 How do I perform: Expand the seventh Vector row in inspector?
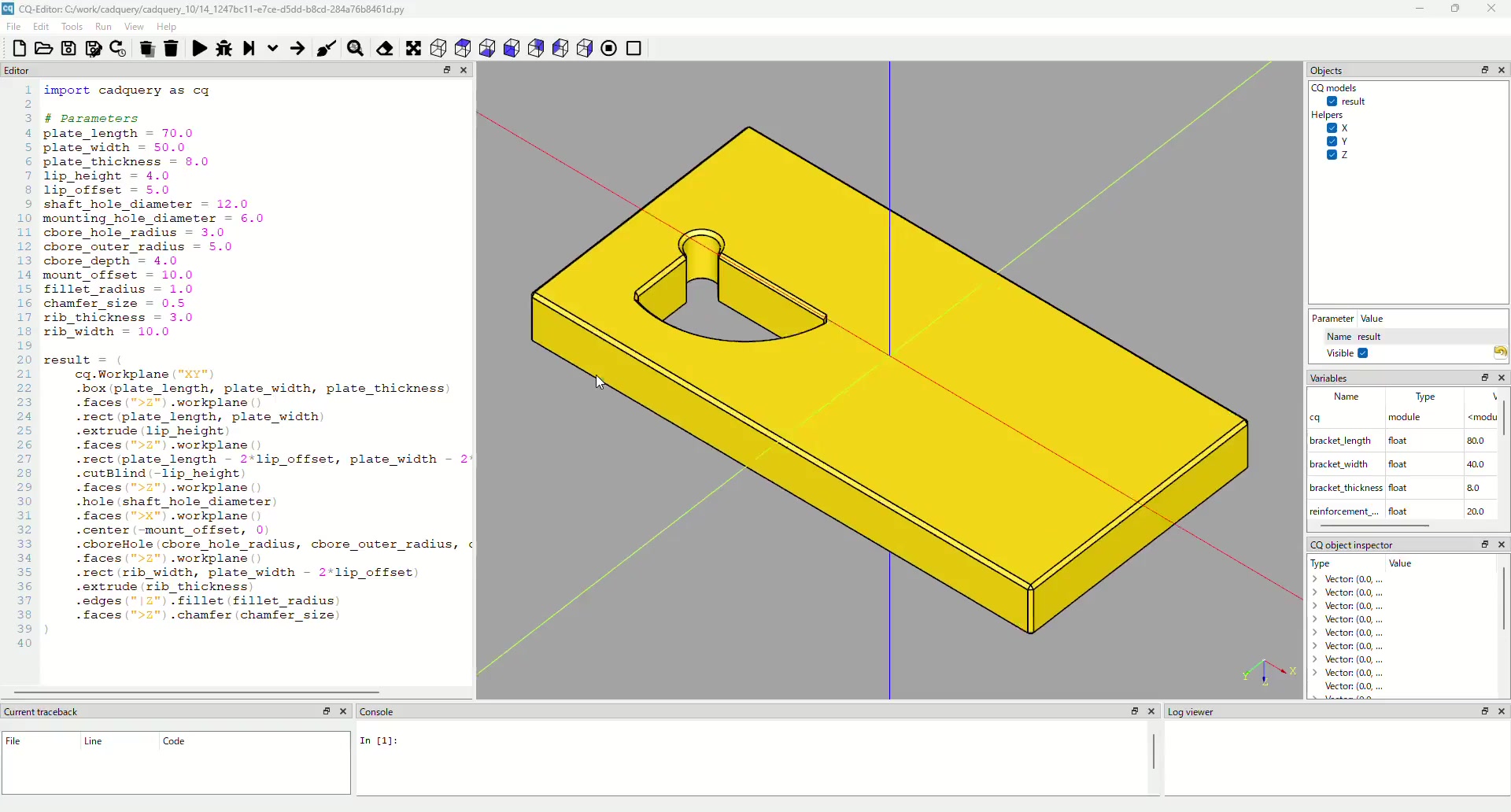(1316, 659)
